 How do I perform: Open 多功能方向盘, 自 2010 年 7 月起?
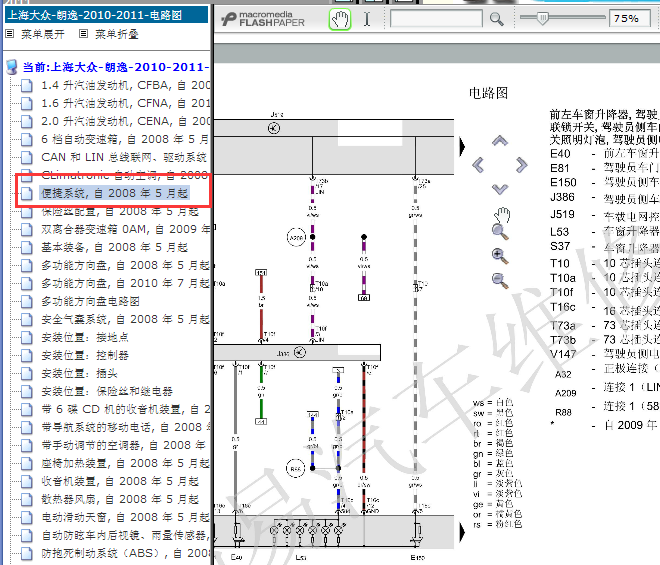point(125,283)
